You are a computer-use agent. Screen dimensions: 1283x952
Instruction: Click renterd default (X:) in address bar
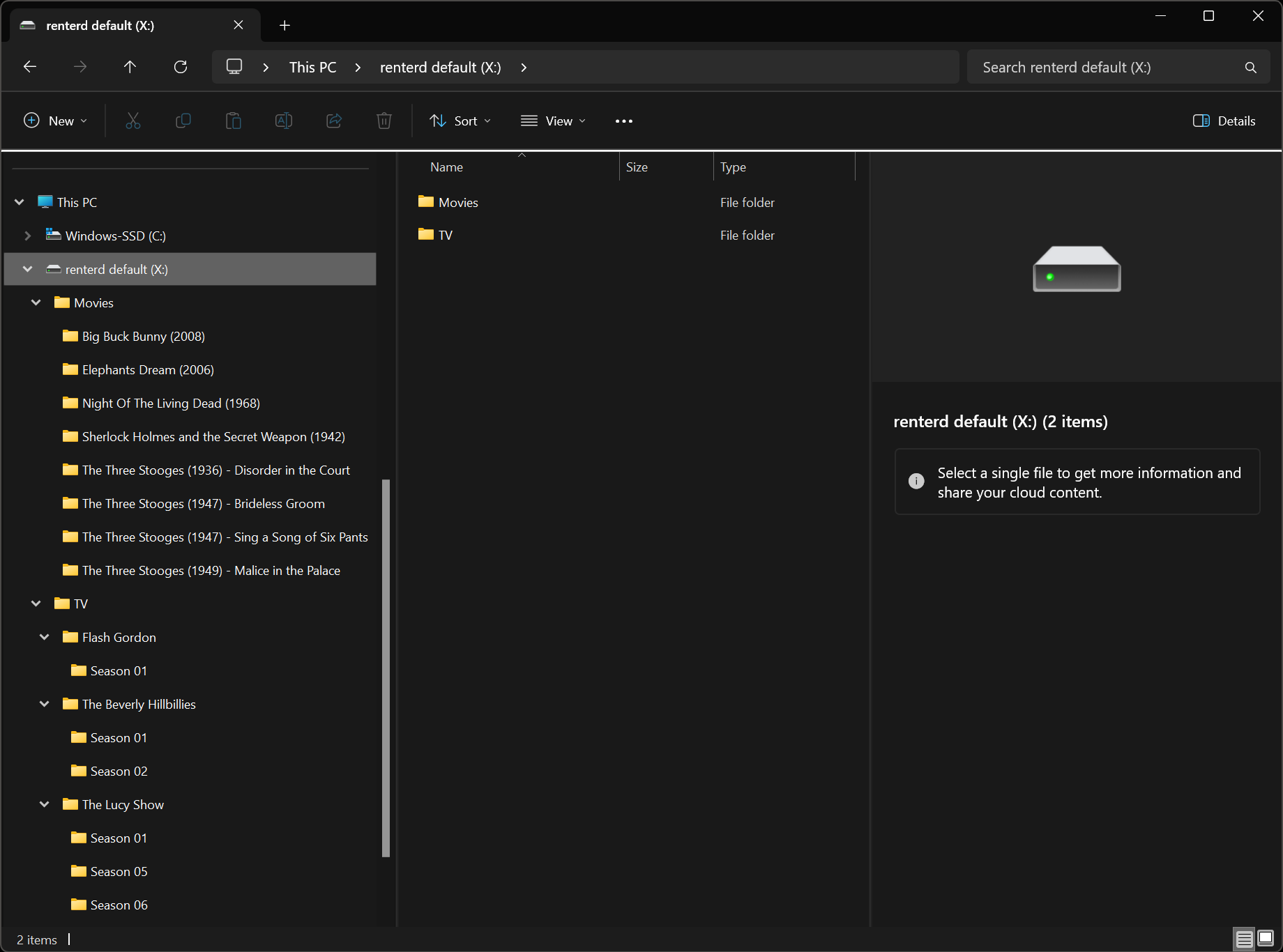pyautogui.click(x=441, y=68)
